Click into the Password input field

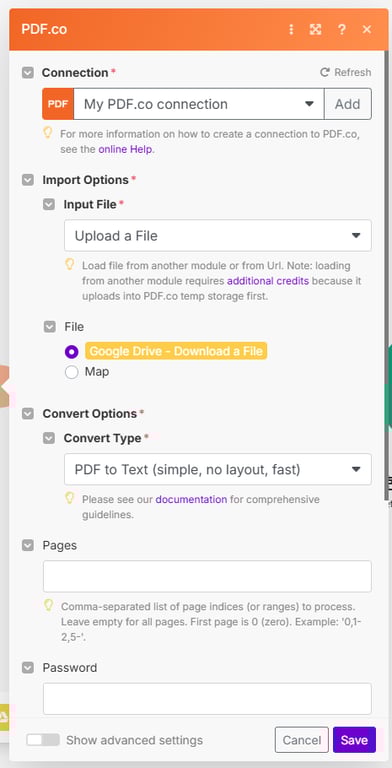pos(207,699)
